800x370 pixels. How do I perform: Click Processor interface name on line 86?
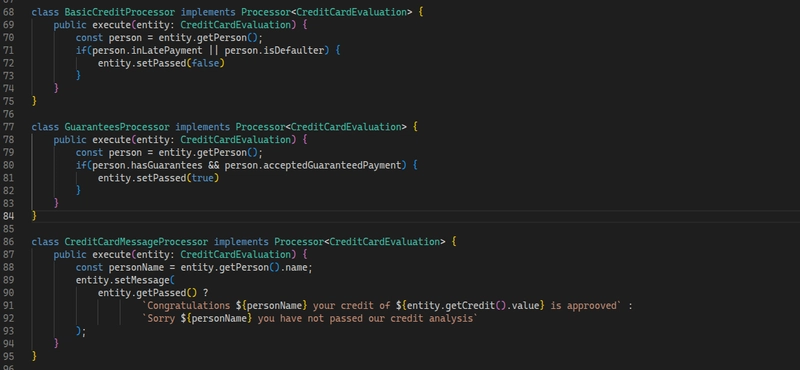(x=299, y=241)
